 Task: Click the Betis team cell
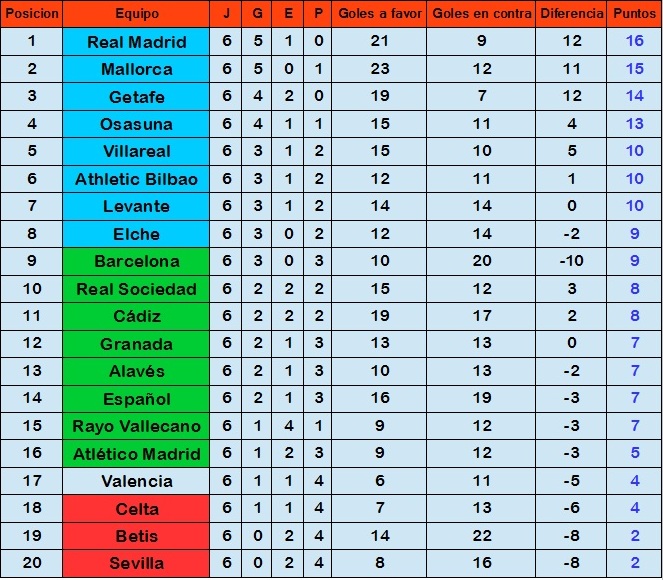(136, 536)
